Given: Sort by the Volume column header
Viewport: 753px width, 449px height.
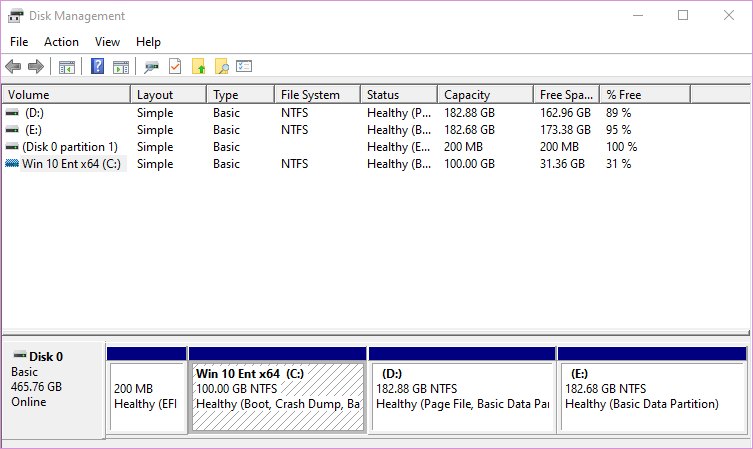Looking at the screenshot, I should (x=66, y=95).
